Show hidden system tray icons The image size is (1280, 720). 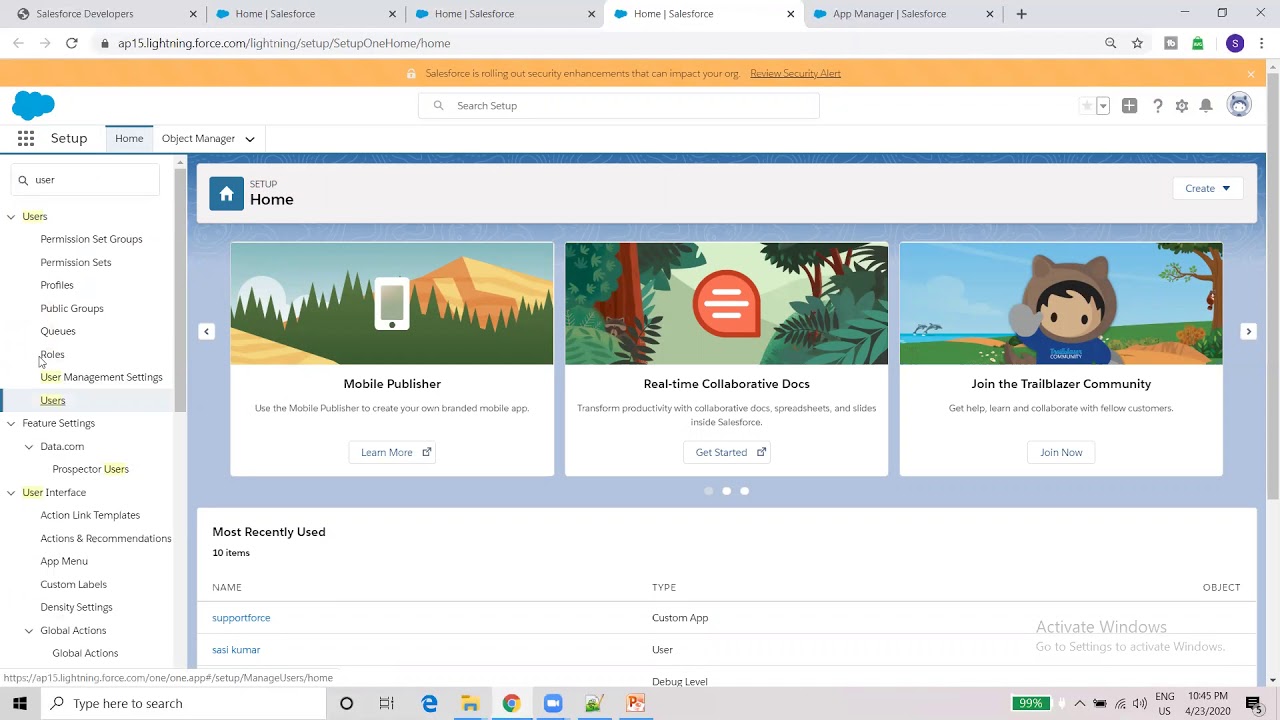(x=1080, y=704)
